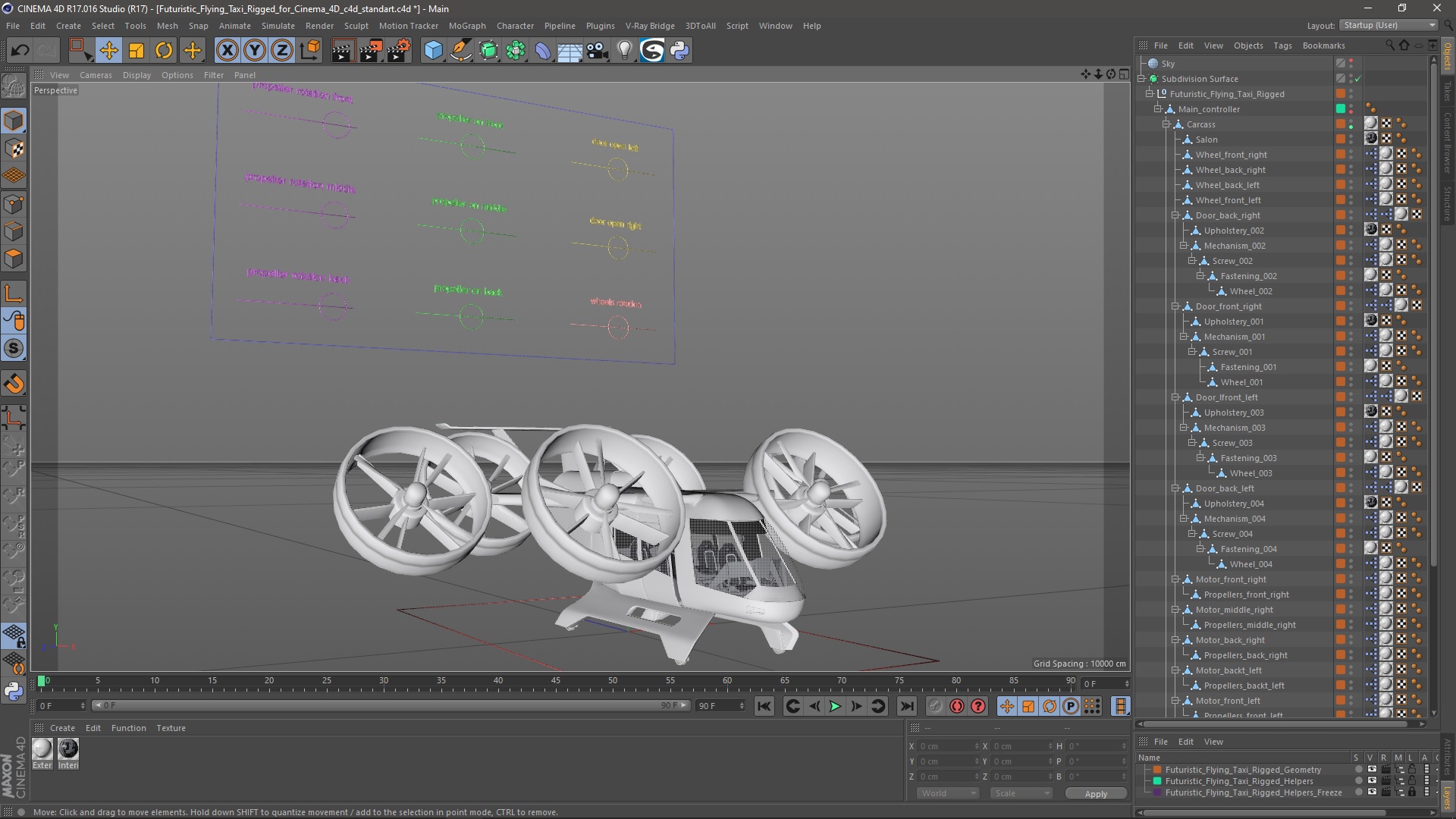Viewport: 1456px width, 819px height.
Task: Click the magnet Tweak icon on left toolbar
Action: pos(14,384)
